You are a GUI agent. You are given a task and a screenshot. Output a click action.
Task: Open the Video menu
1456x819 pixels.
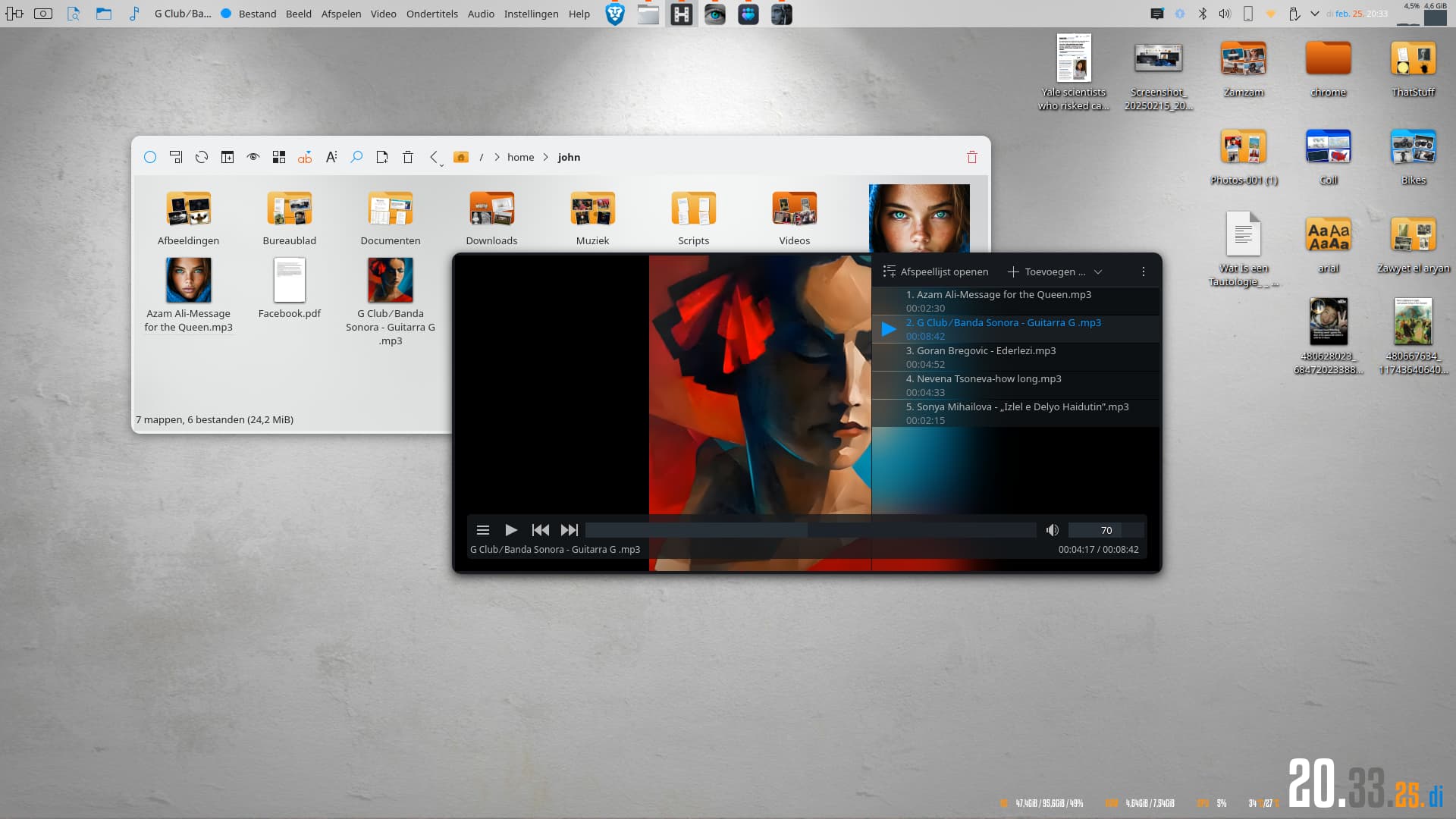tap(384, 14)
